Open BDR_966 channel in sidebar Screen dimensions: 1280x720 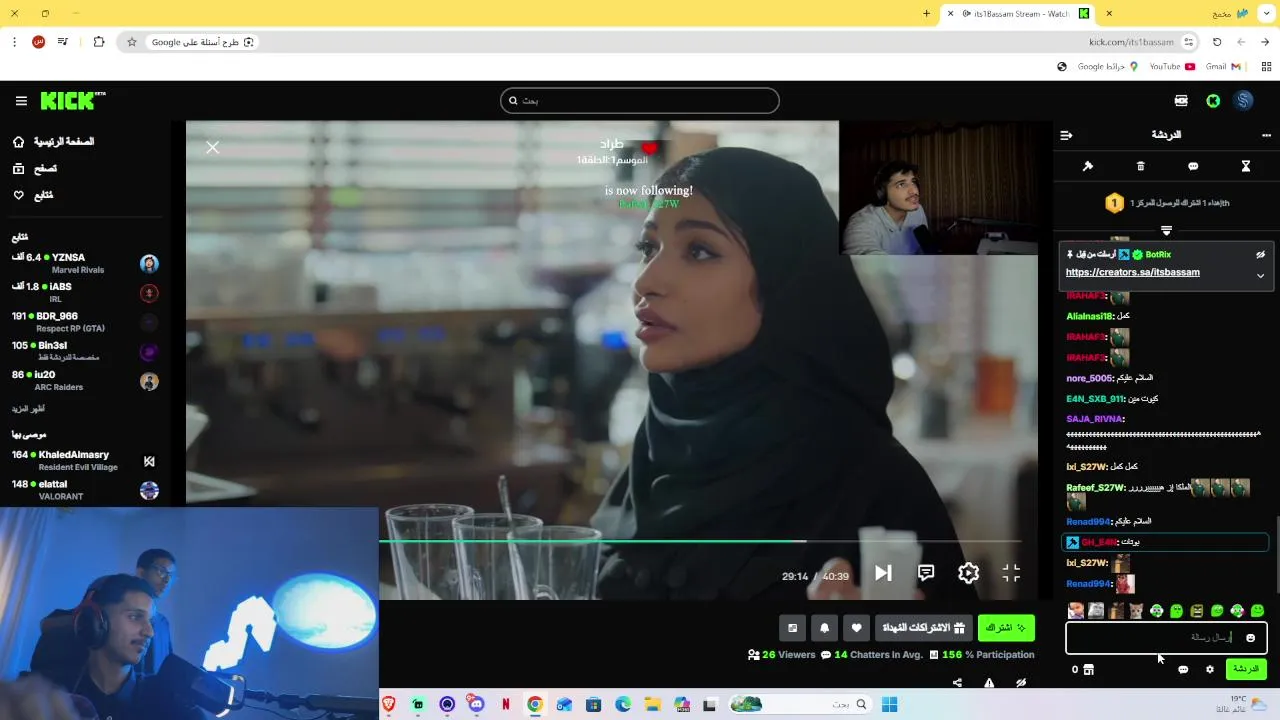point(85,321)
